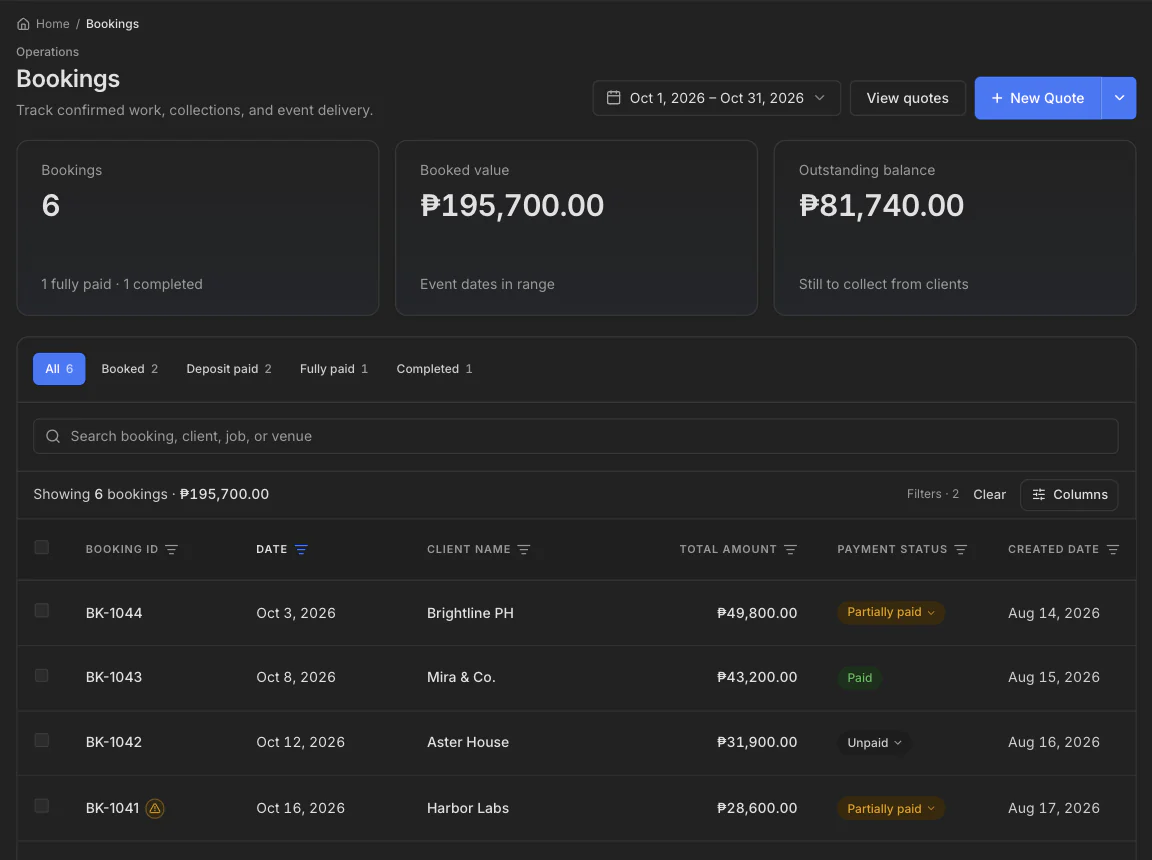Switch to the Deposit paid tab
The height and width of the screenshot is (860, 1152).
tap(228, 369)
